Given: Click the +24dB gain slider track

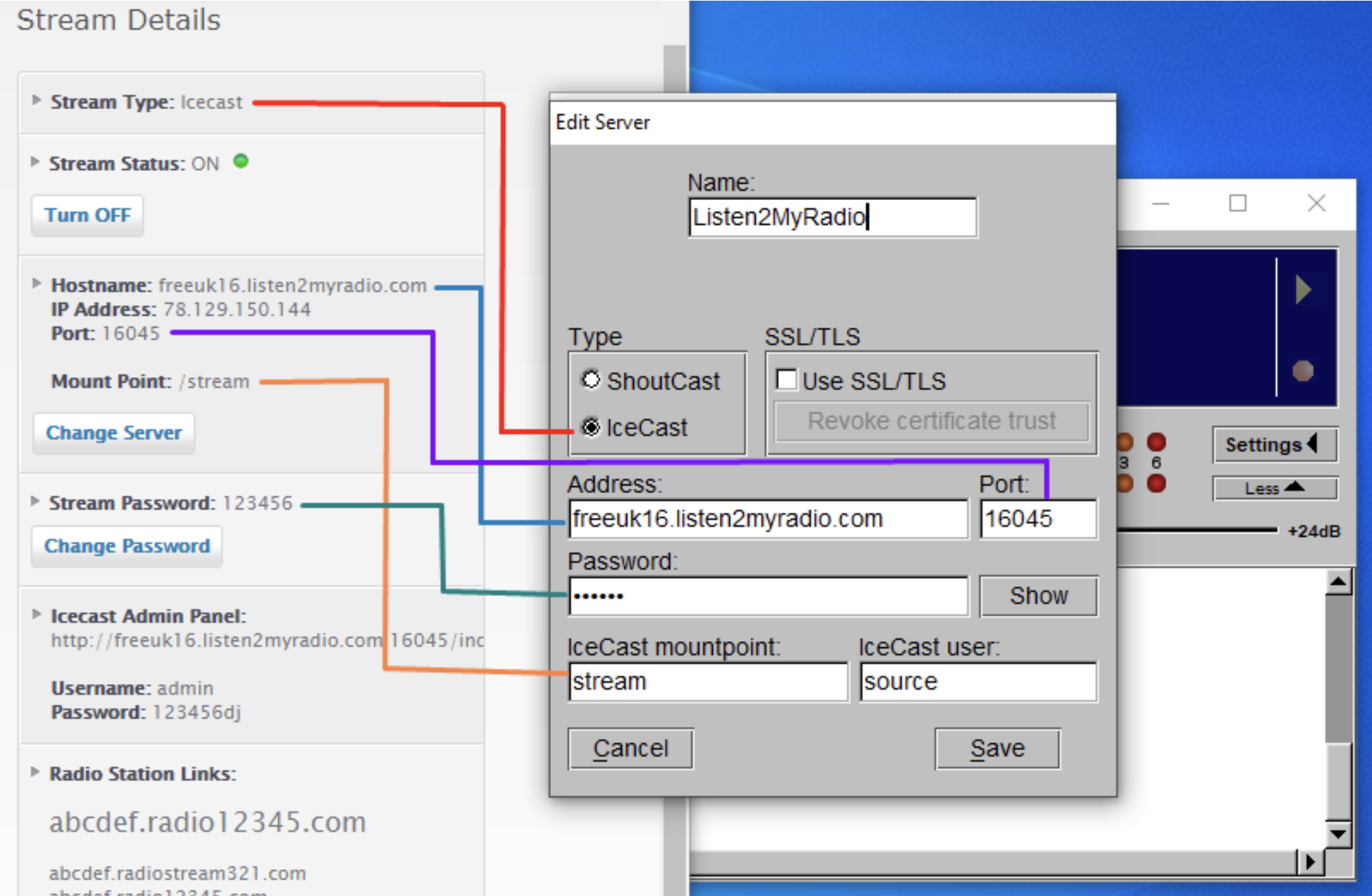Looking at the screenshot, I should (x=1197, y=530).
